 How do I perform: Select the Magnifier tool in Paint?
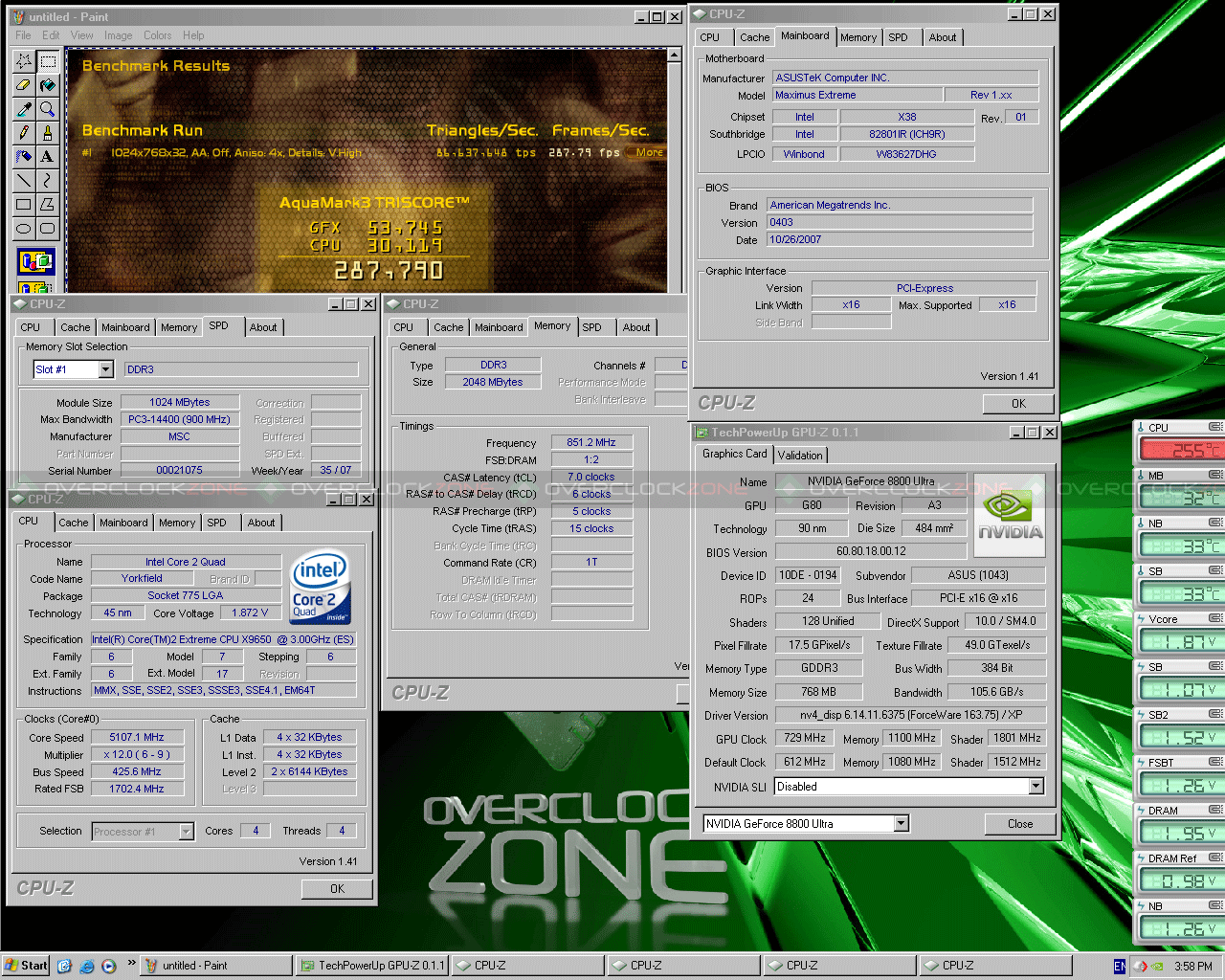[48, 109]
